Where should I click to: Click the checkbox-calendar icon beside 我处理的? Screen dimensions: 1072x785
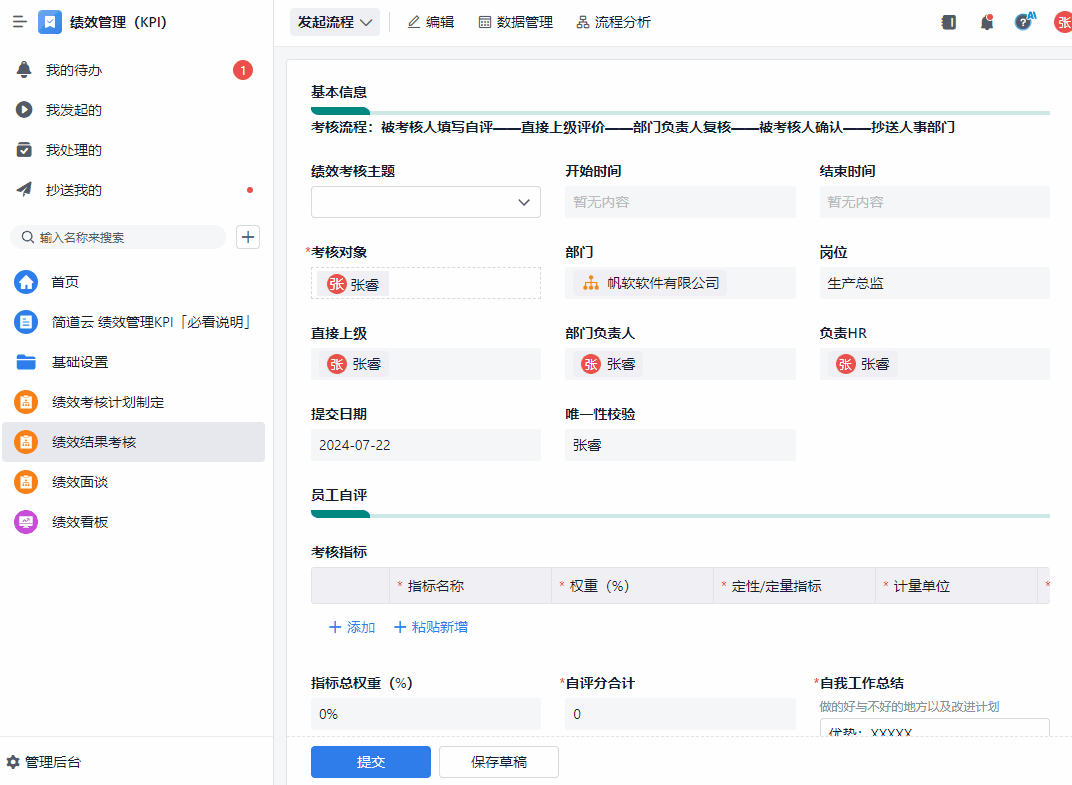[x=24, y=150]
